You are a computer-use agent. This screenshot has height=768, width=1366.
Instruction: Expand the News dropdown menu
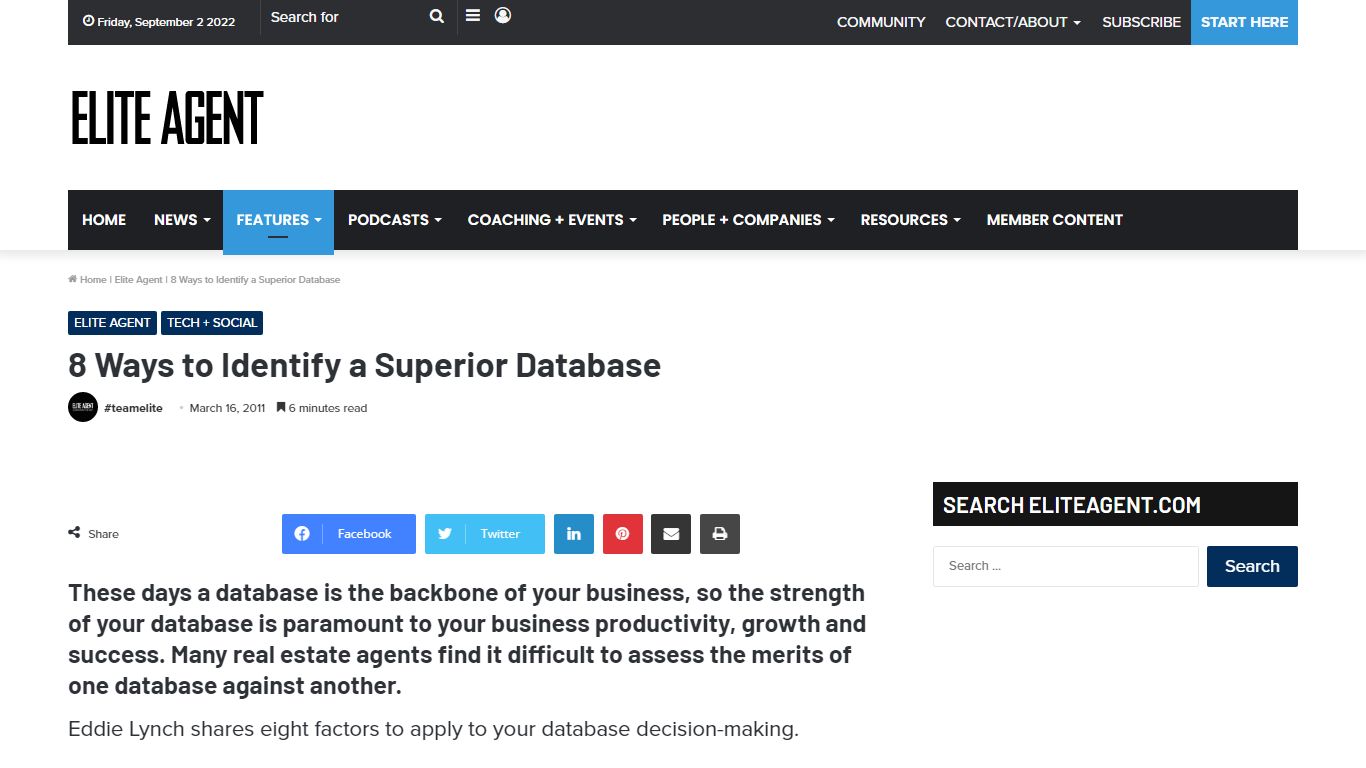[x=182, y=220]
